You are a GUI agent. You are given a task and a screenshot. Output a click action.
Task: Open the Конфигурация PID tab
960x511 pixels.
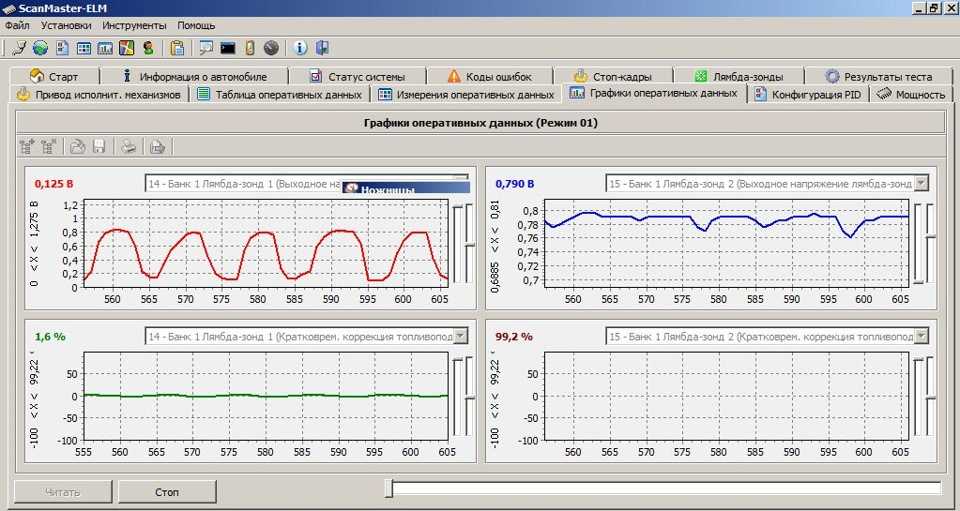tap(809, 94)
